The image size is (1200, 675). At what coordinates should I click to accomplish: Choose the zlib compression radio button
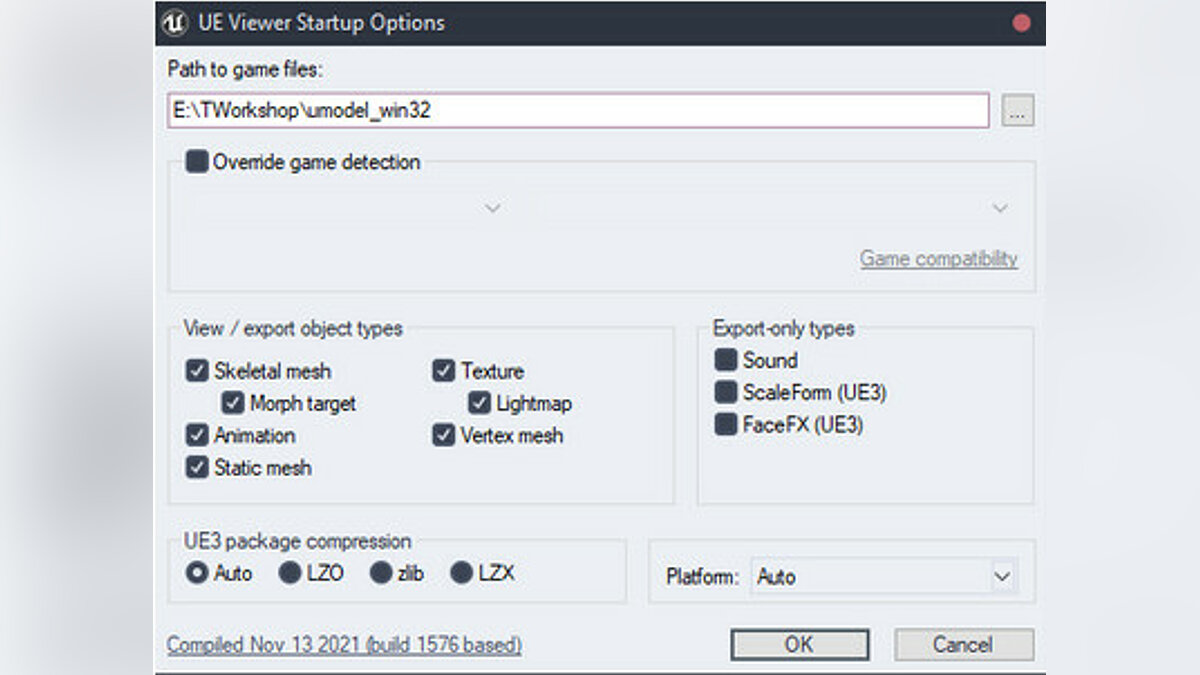click(x=381, y=574)
